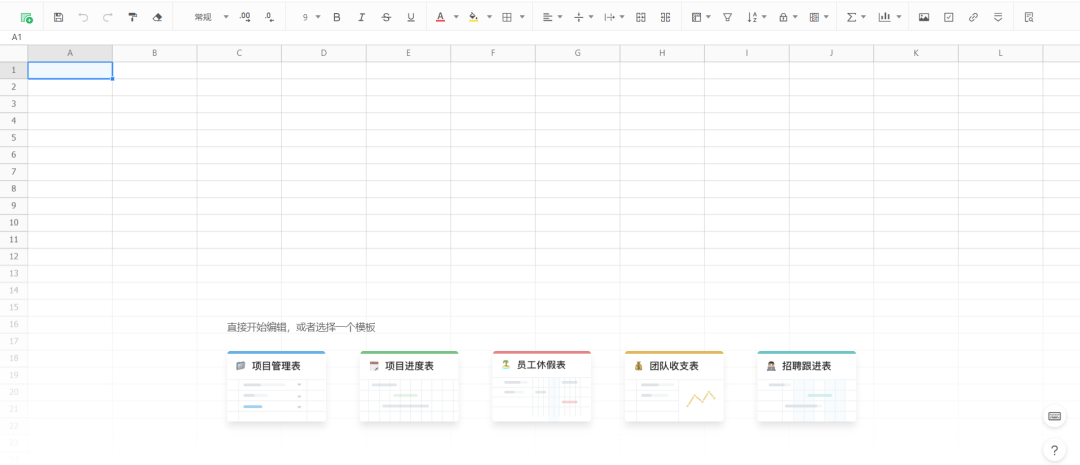
Task: Click the A1 cell name box
Action: (17, 36)
